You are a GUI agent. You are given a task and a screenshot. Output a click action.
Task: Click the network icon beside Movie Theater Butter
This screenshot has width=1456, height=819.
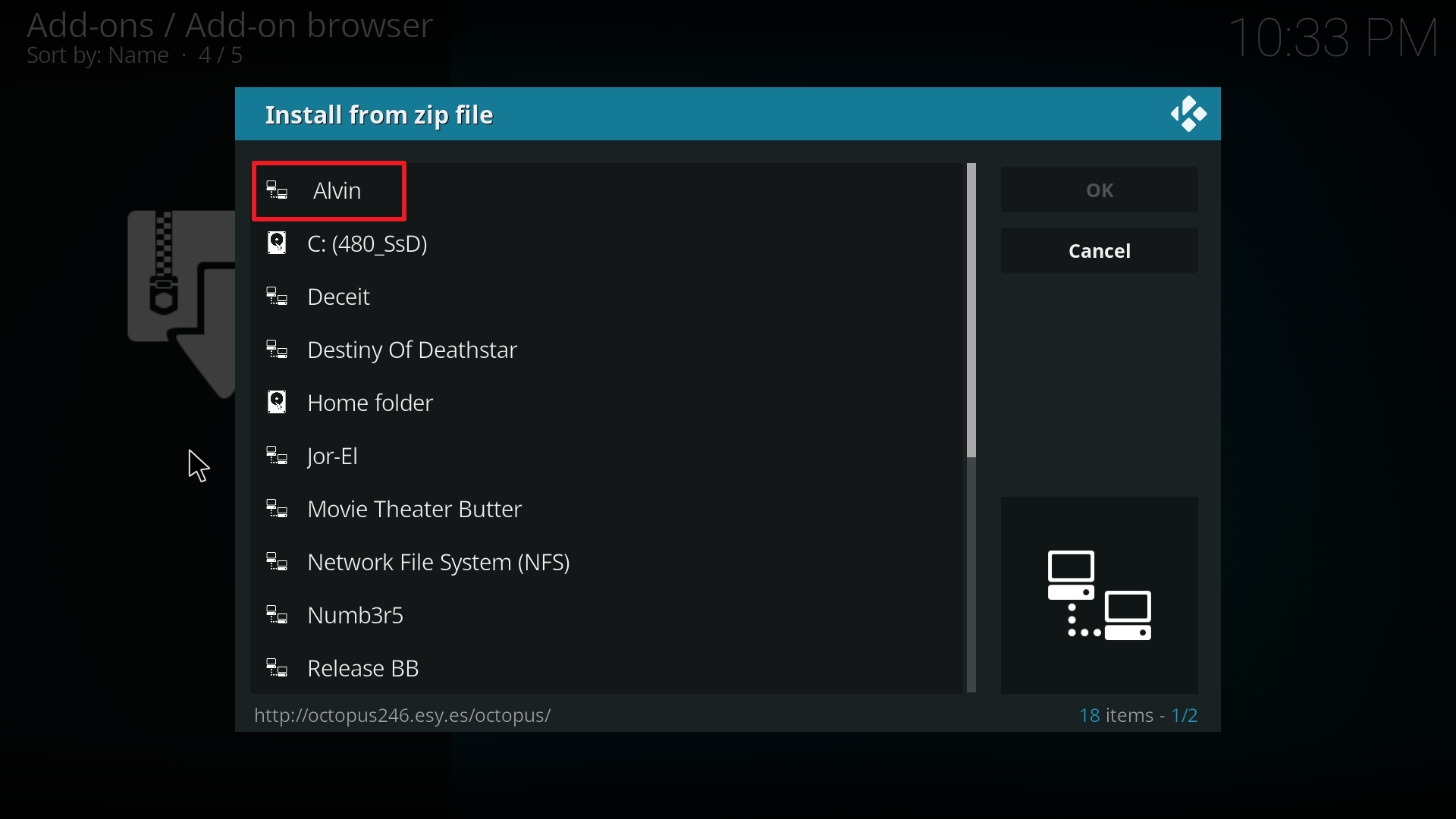278,510
